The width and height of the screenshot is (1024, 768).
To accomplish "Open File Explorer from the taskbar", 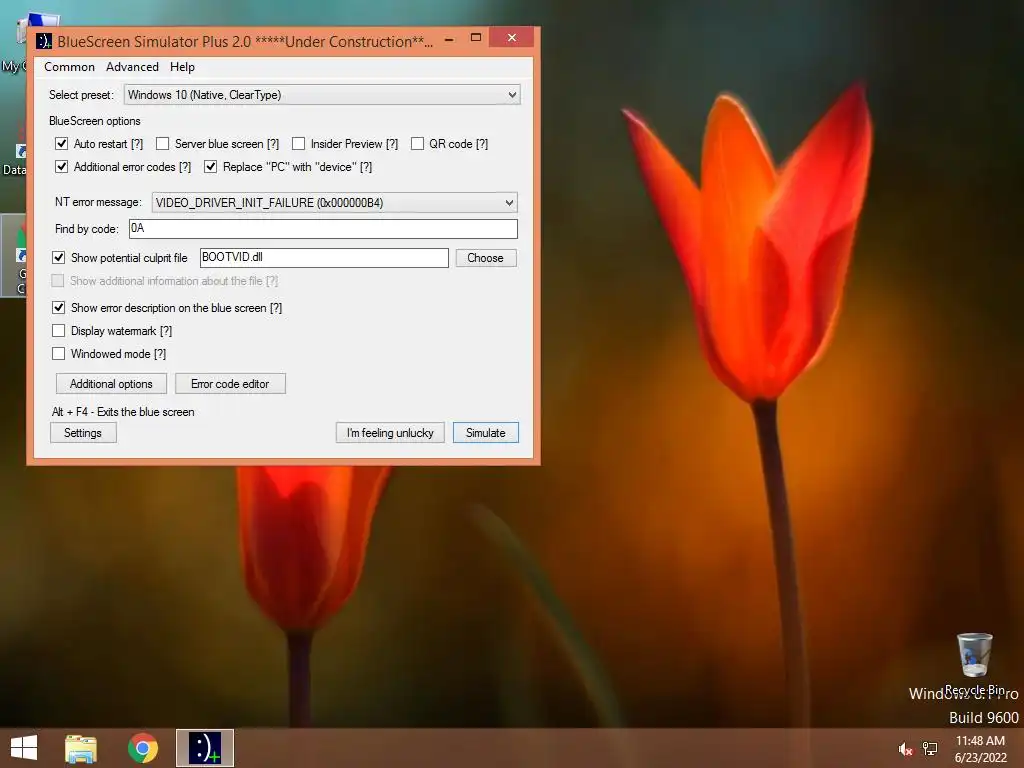I will coord(81,748).
